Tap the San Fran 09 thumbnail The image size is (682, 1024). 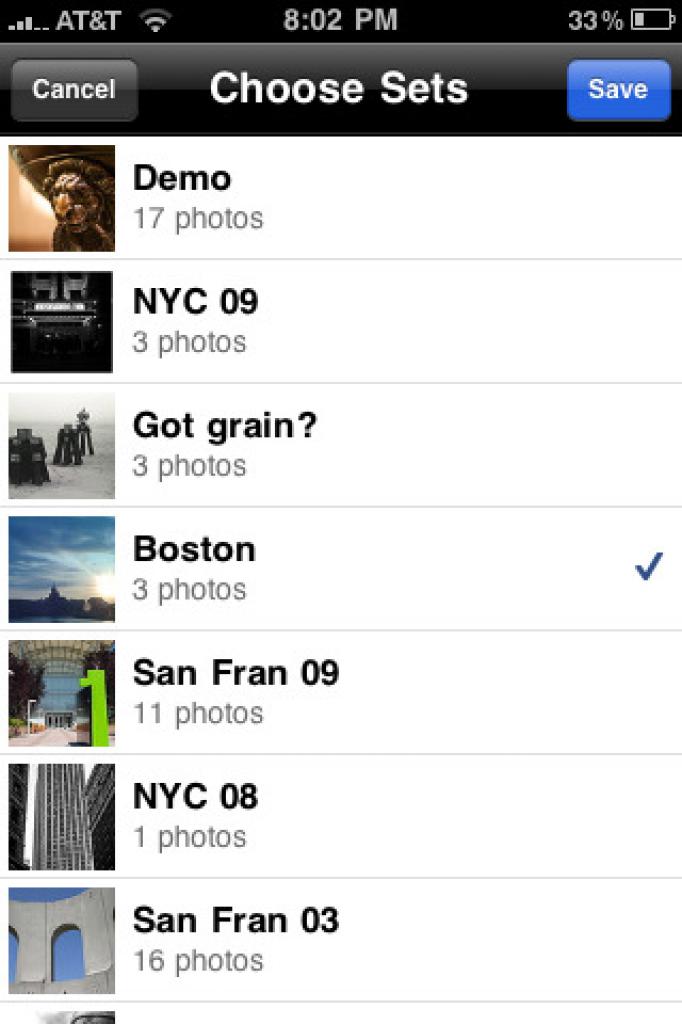click(61, 693)
